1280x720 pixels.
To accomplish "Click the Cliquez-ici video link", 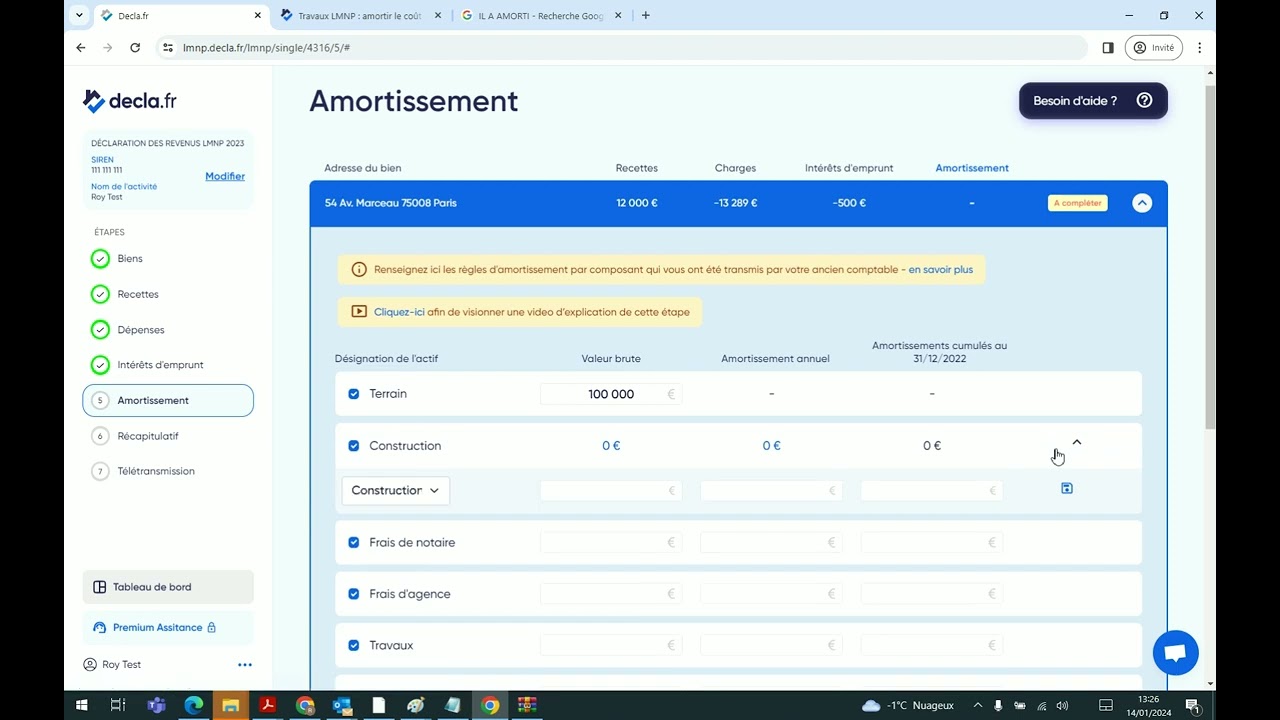I will pos(399,312).
